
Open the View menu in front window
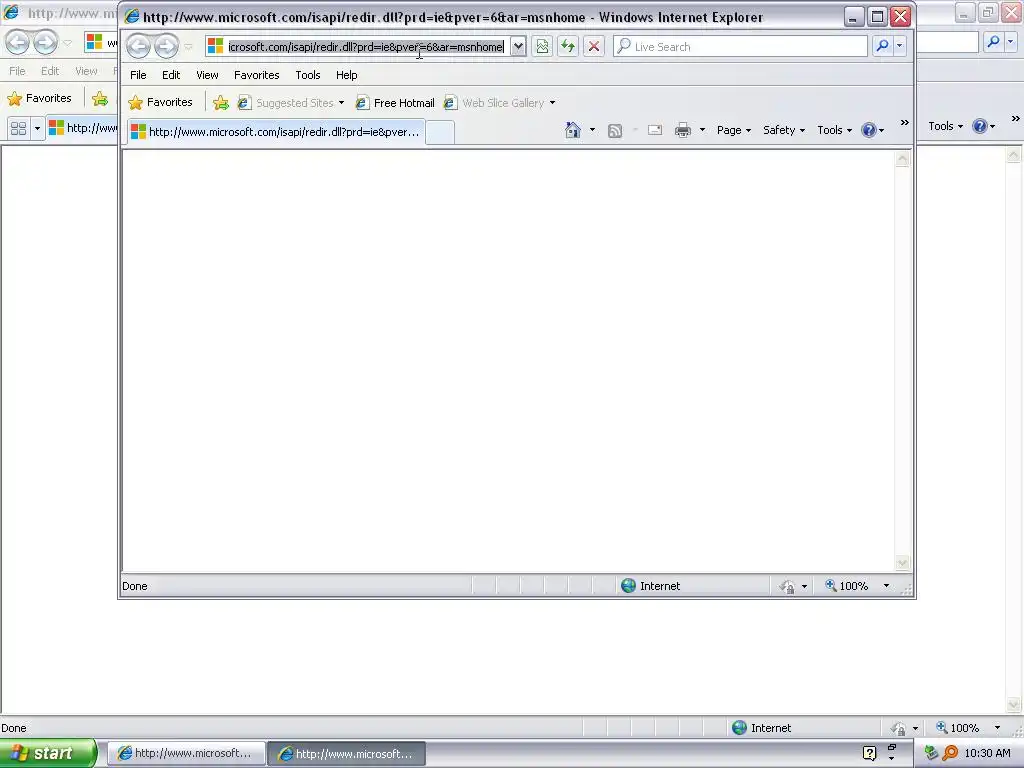pyautogui.click(x=208, y=75)
